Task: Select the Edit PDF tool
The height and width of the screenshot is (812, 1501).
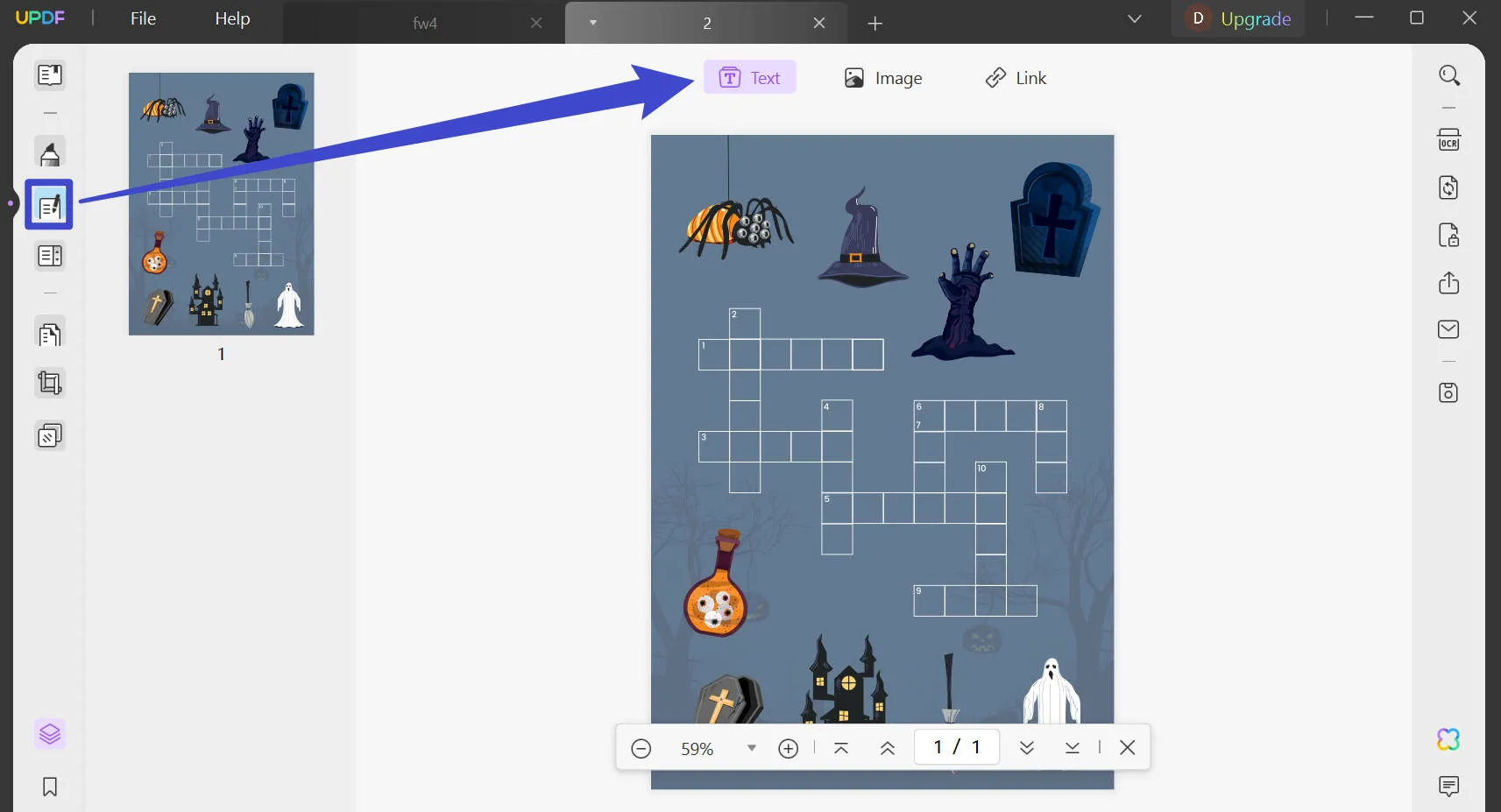Action: [x=49, y=205]
